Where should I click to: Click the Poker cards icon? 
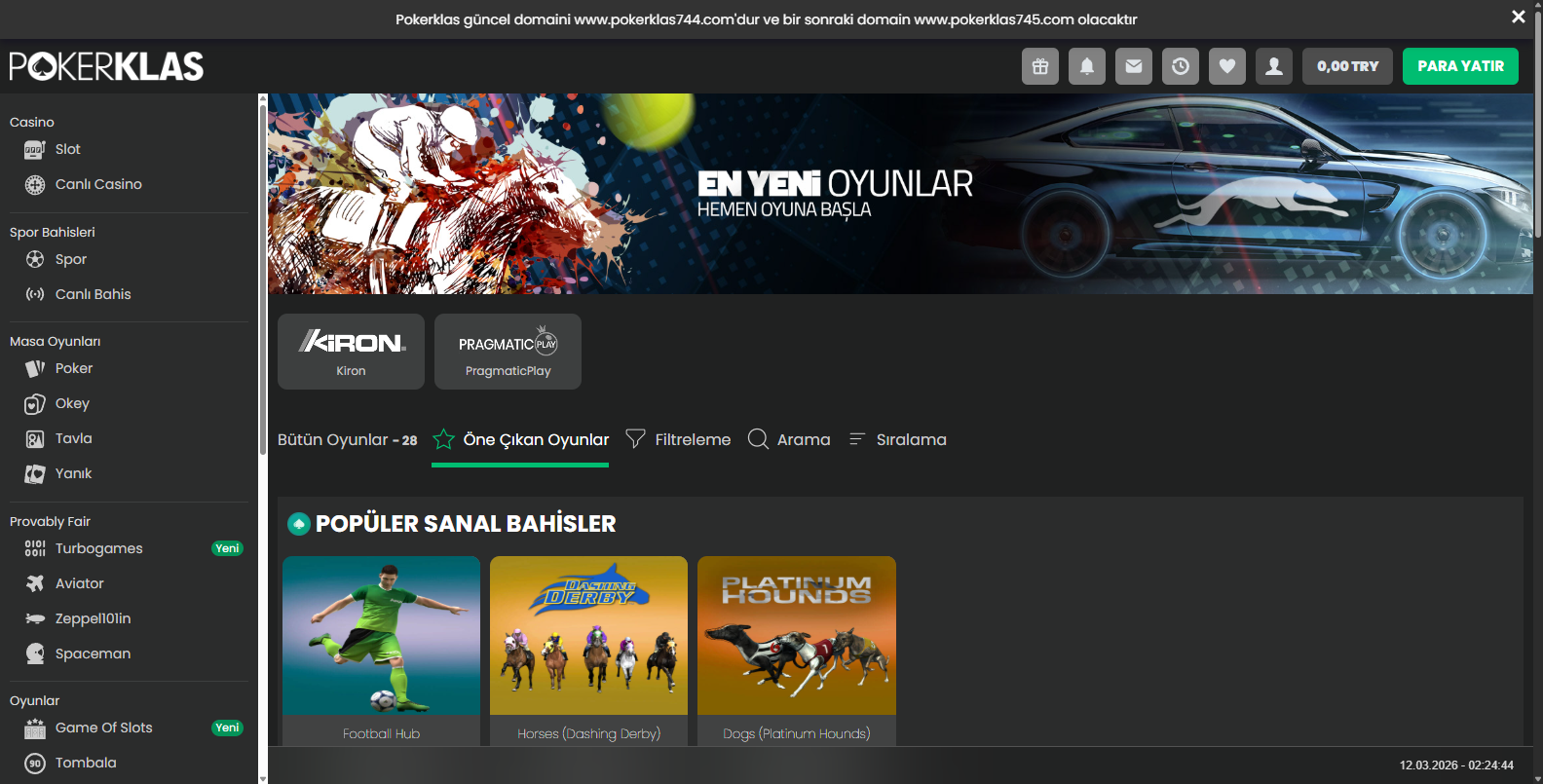[35, 368]
